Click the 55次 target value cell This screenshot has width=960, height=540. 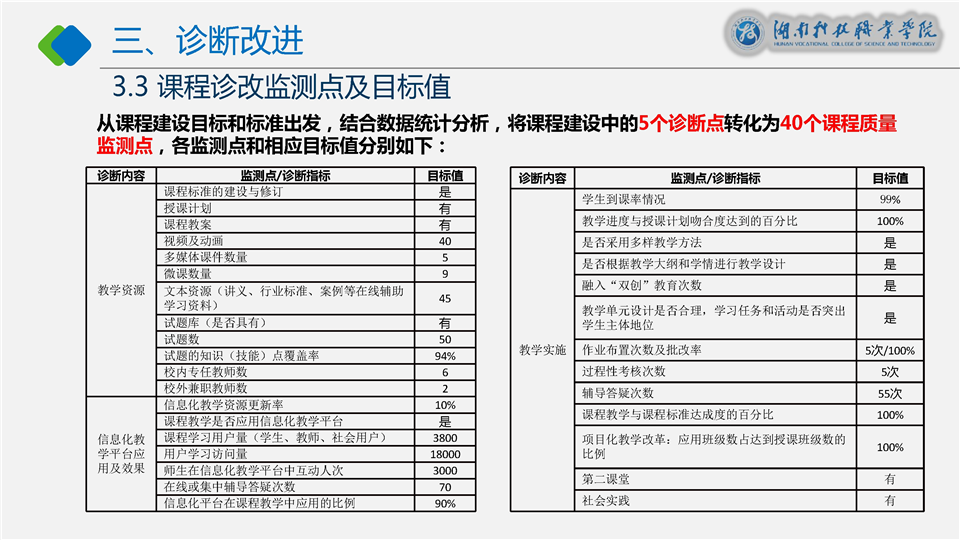(889, 393)
